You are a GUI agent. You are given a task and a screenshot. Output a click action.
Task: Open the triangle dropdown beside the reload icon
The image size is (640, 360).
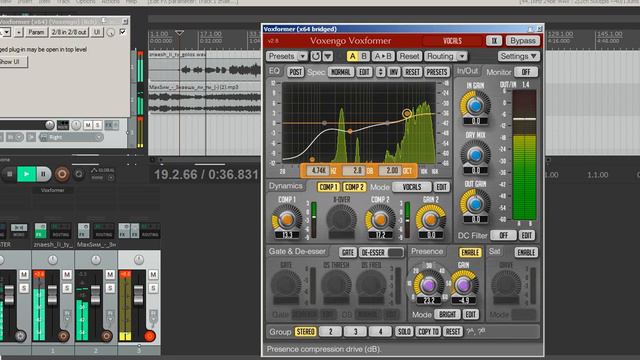(328, 56)
